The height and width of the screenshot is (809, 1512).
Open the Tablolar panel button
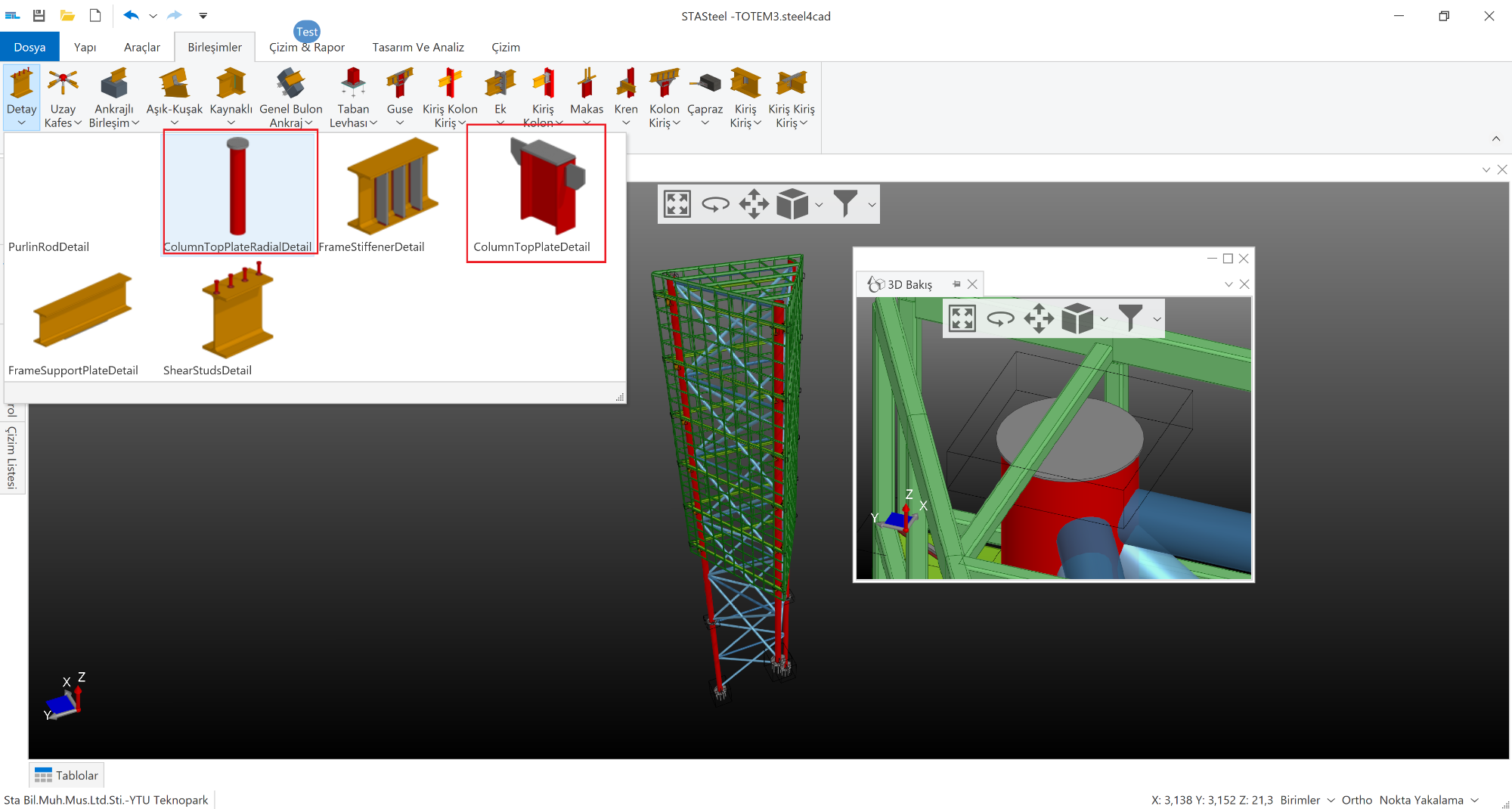coord(67,775)
